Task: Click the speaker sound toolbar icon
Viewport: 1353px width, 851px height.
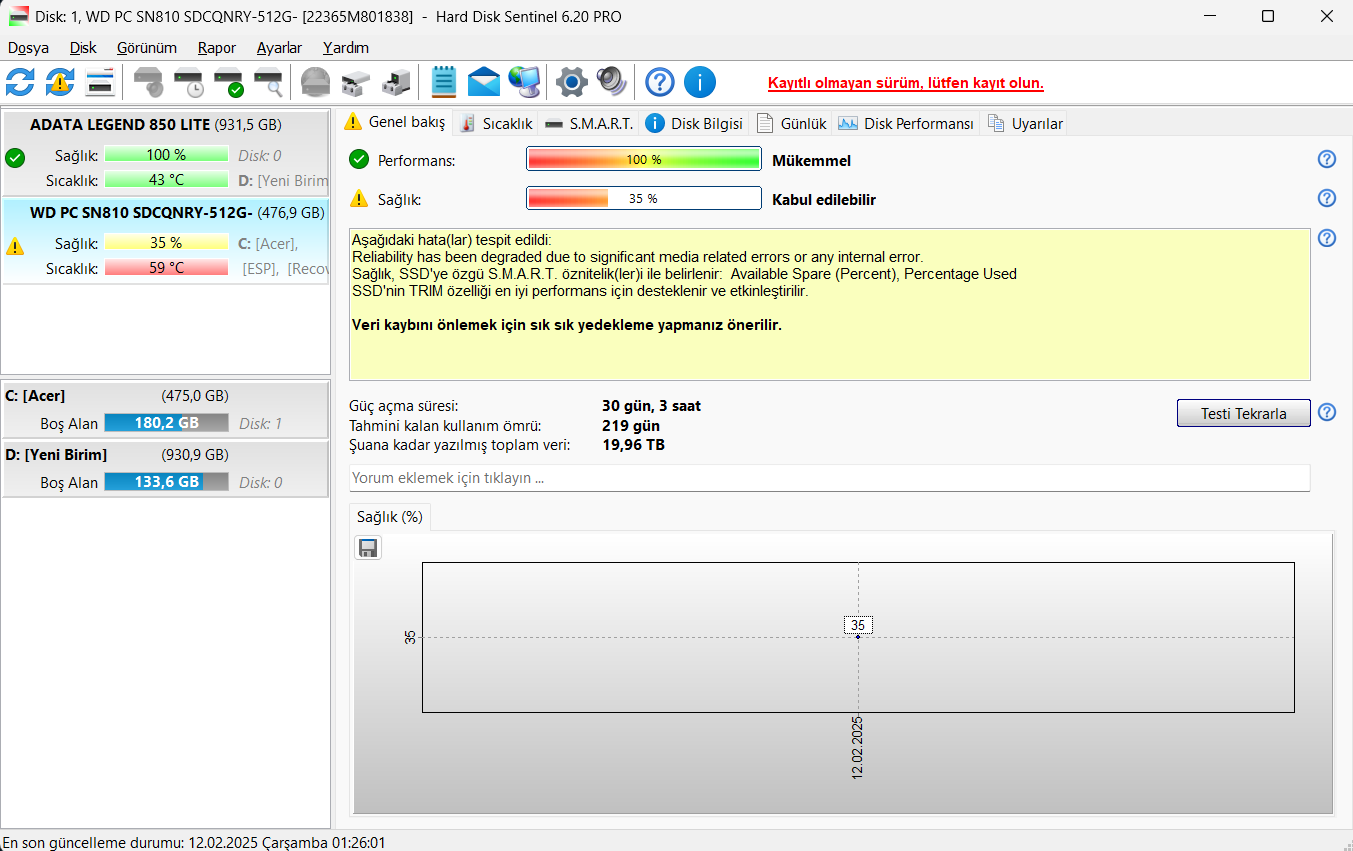Action: [611, 82]
